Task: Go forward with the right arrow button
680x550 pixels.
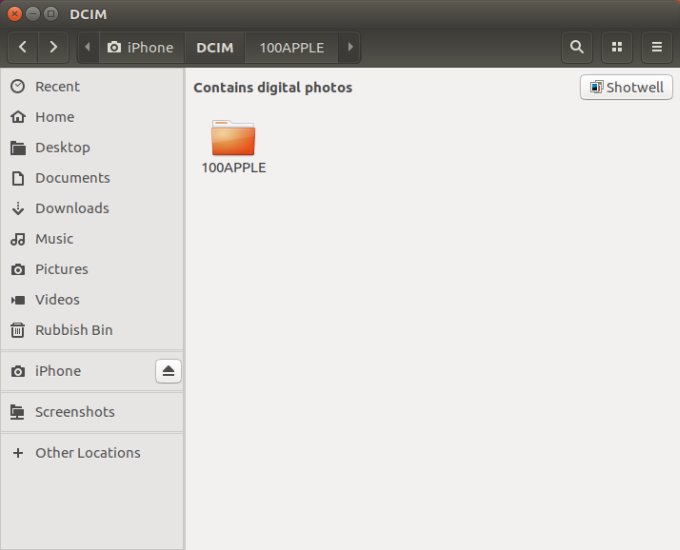Action: (53, 47)
